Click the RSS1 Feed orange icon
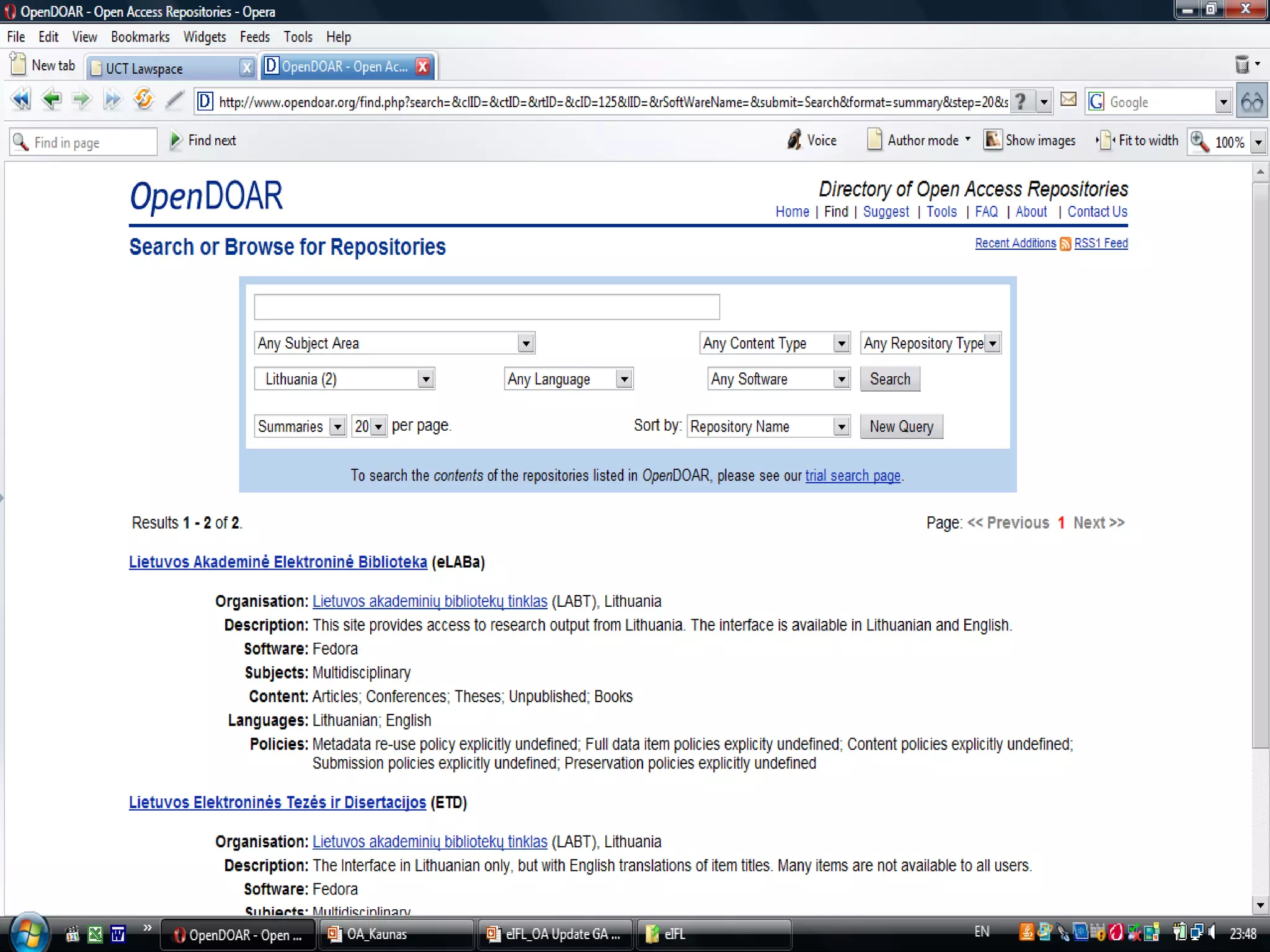 pyautogui.click(x=1065, y=244)
